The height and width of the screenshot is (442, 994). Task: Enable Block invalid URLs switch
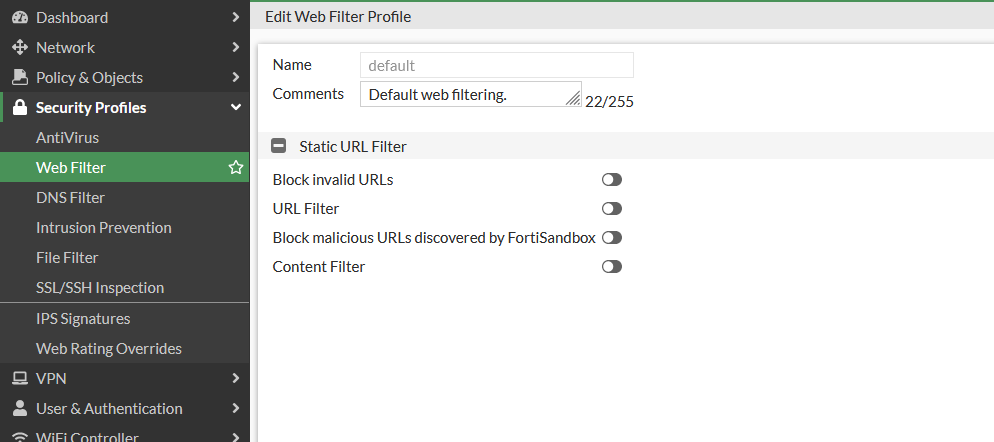(611, 180)
